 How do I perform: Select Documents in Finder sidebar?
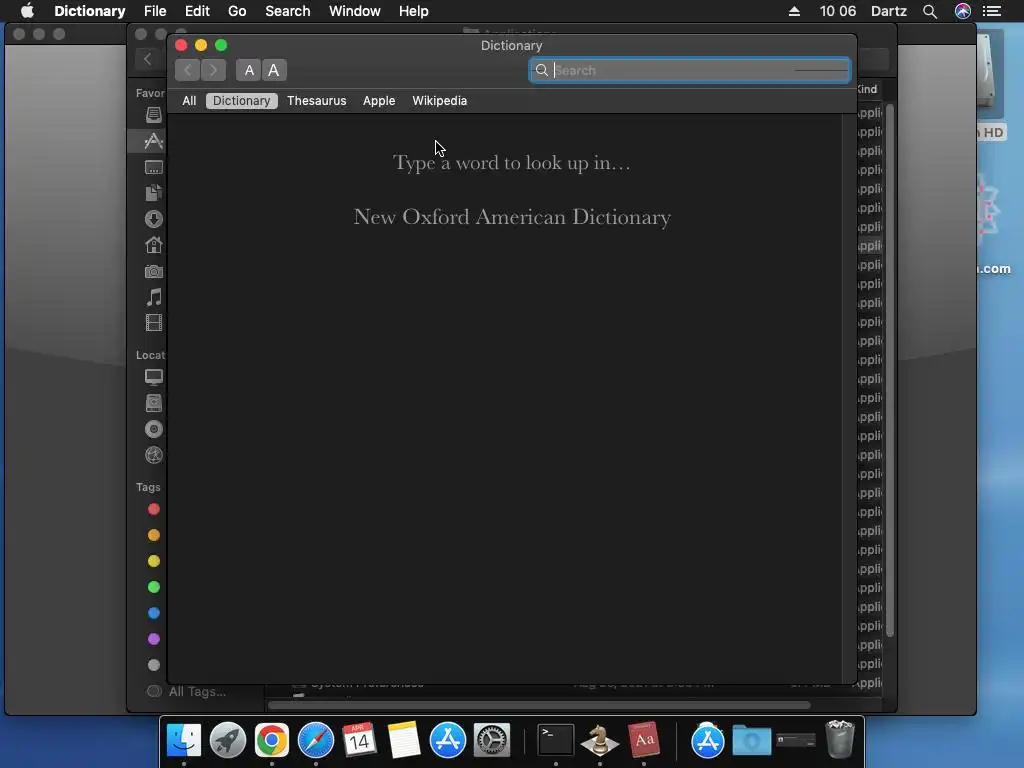[x=153, y=193]
